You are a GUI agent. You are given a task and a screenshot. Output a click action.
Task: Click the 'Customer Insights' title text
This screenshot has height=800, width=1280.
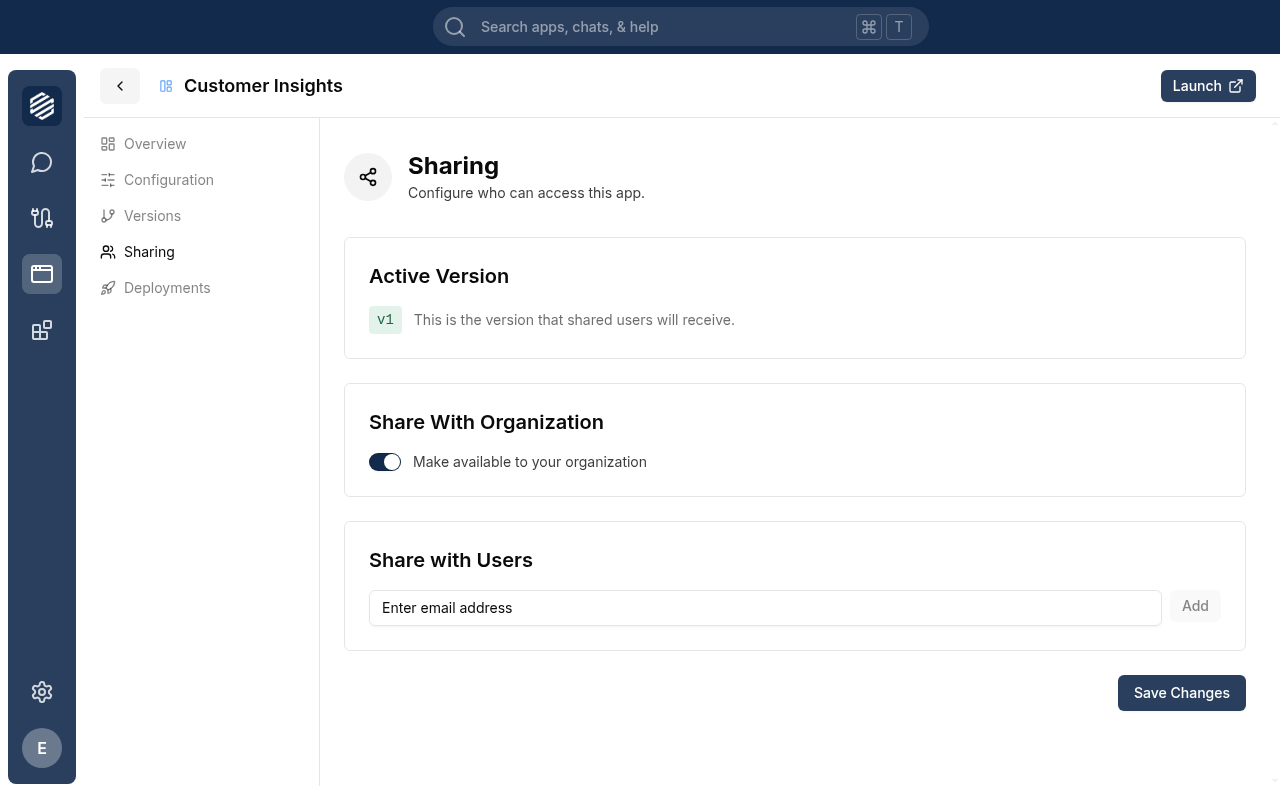click(x=263, y=86)
